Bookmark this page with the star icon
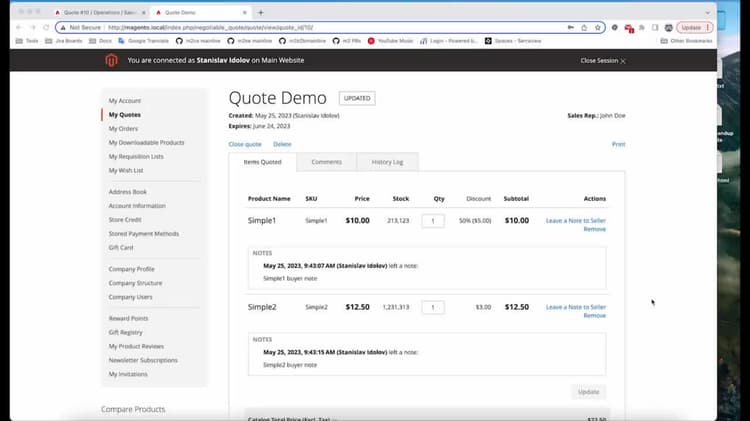 click(597, 28)
